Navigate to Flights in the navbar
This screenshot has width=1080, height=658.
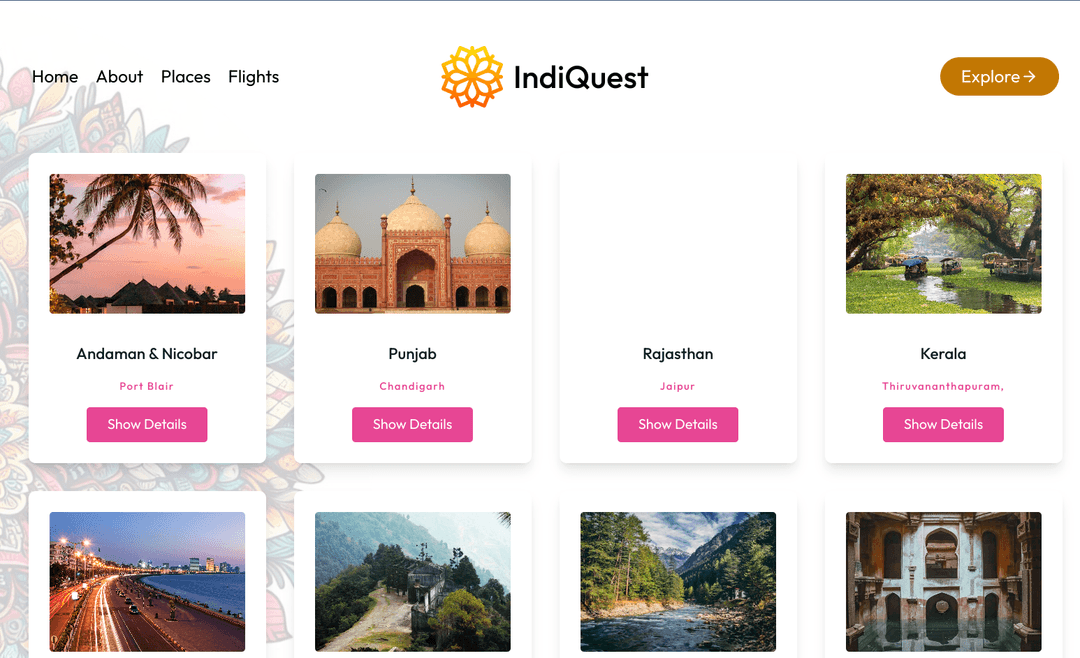(253, 77)
